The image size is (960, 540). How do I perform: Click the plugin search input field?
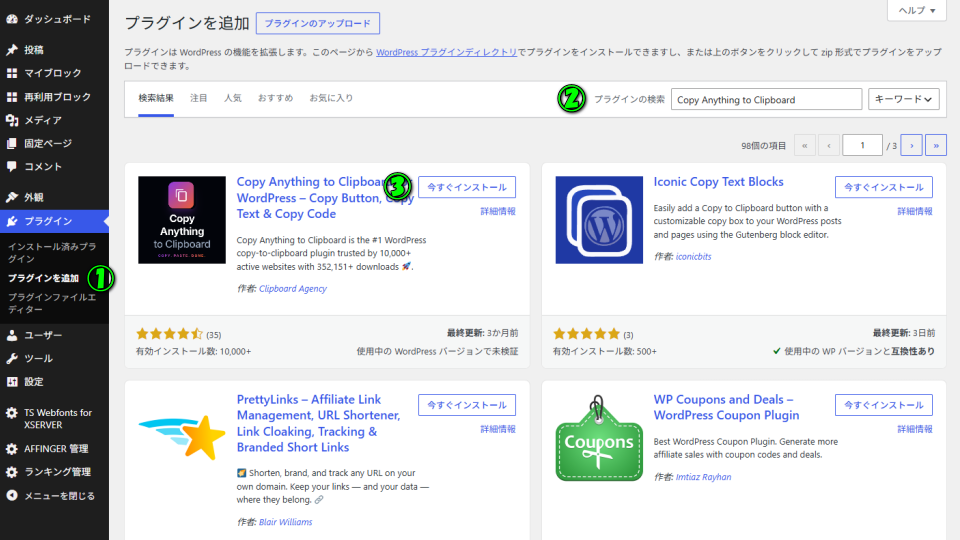tap(766, 99)
